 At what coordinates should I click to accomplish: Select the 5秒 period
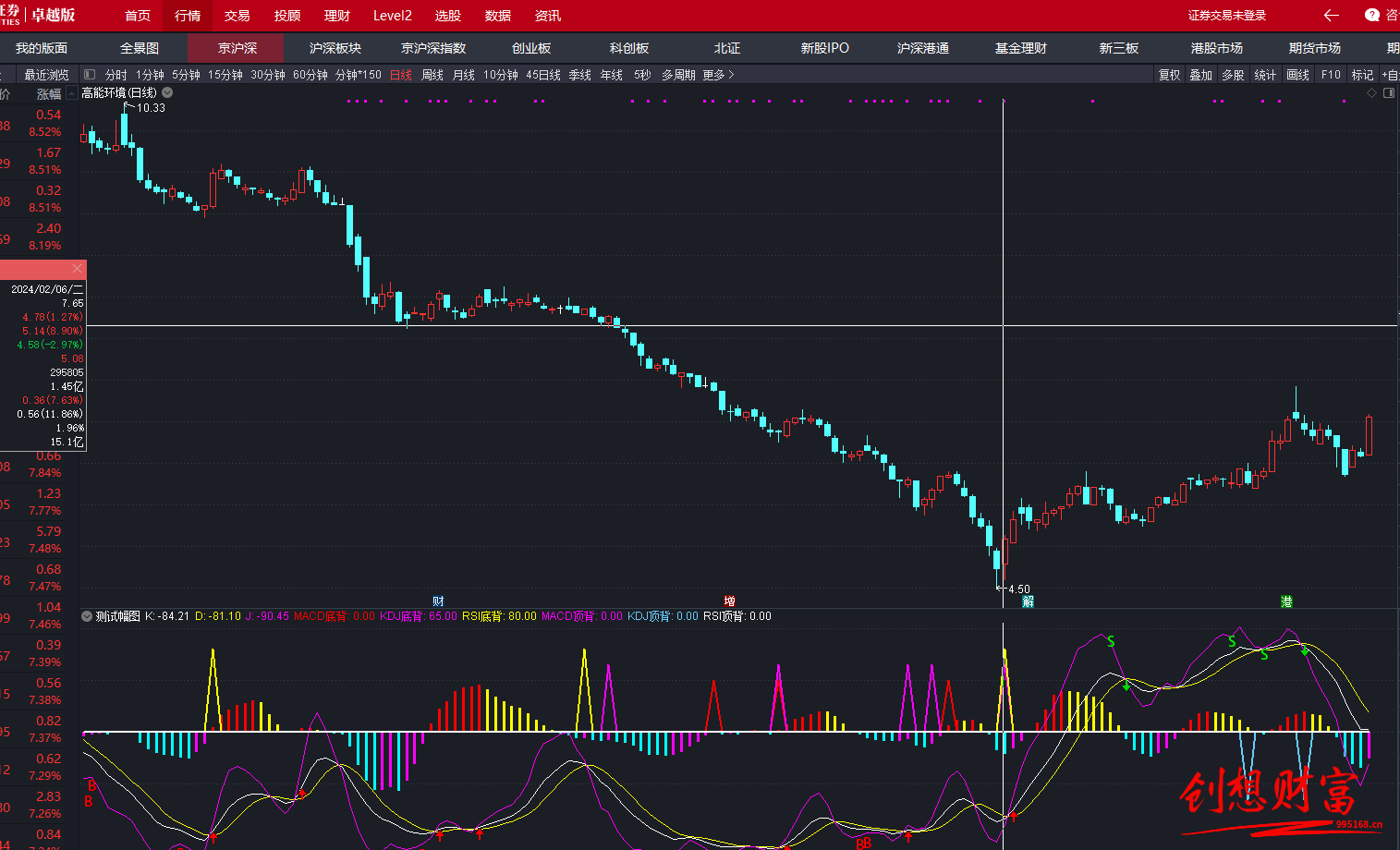[x=642, y=75]
